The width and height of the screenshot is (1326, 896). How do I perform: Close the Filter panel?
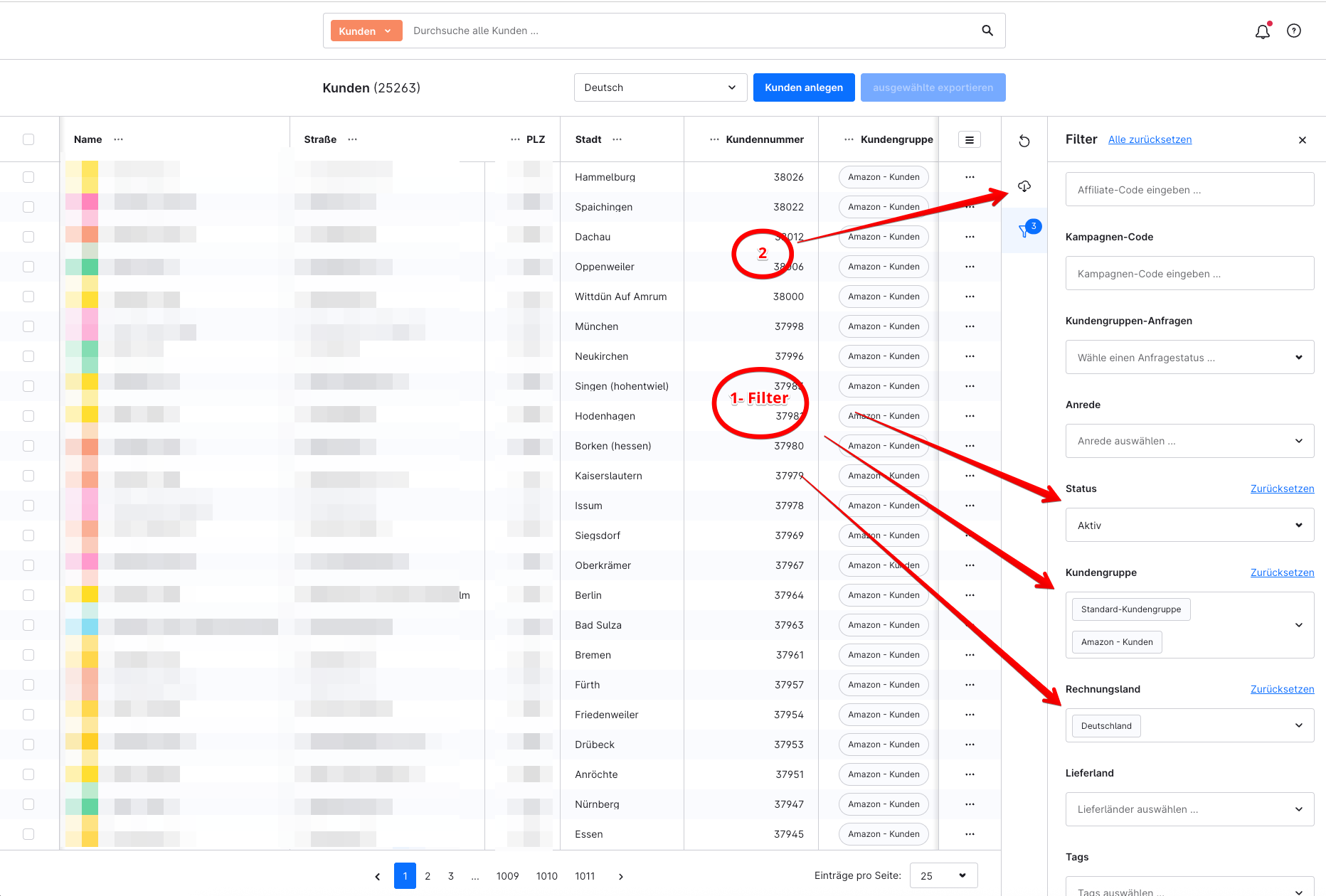1302,140
